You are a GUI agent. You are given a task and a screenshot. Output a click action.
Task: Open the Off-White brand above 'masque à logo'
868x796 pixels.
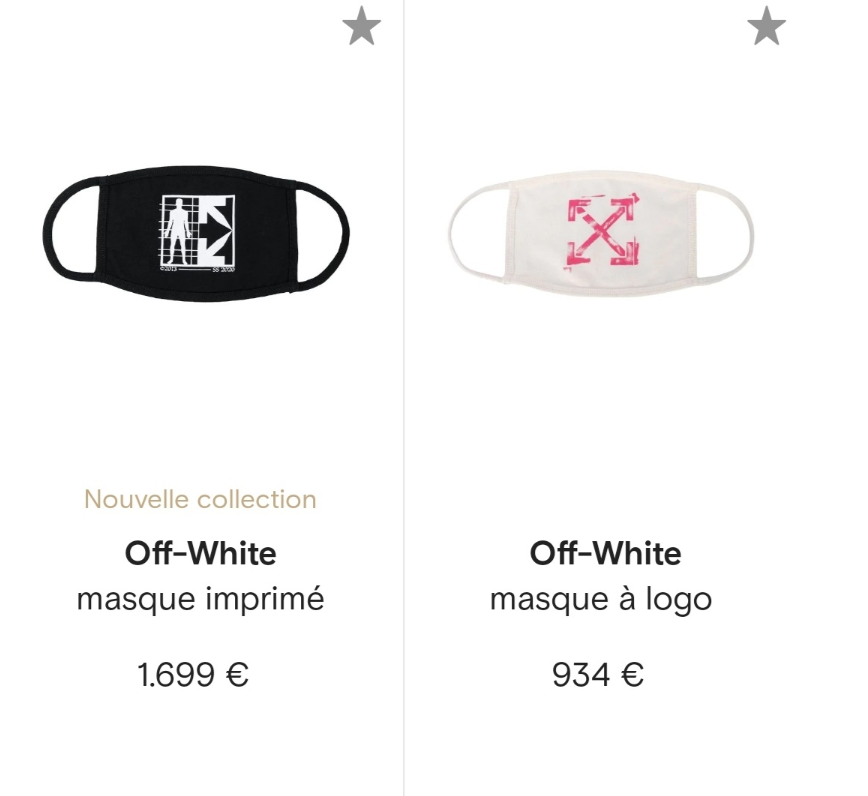point(605,553)
